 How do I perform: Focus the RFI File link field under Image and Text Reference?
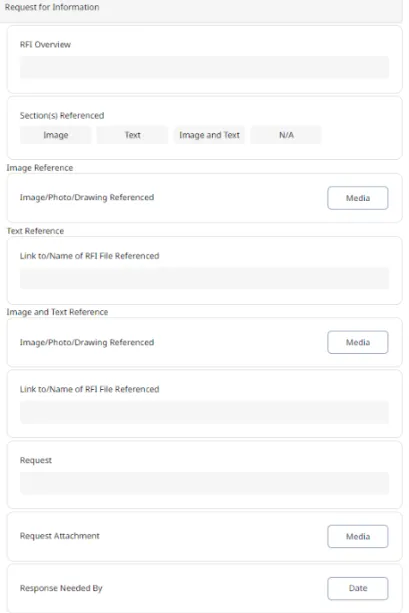204,412
